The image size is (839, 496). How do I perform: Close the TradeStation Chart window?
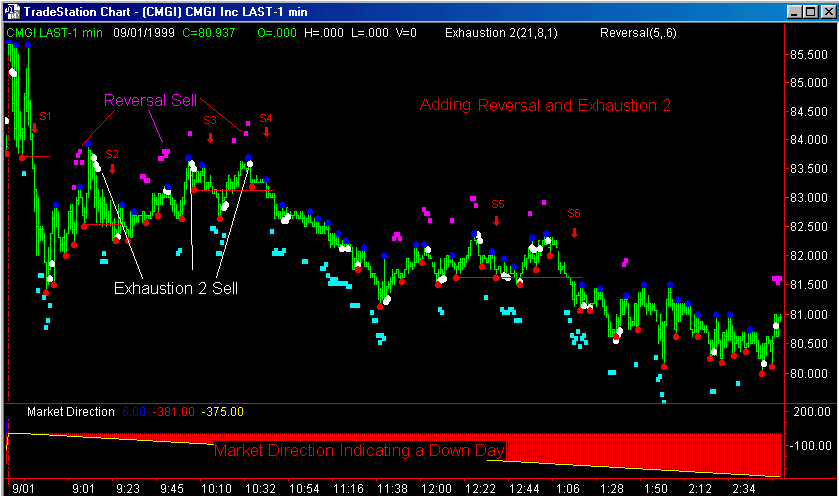827,11
